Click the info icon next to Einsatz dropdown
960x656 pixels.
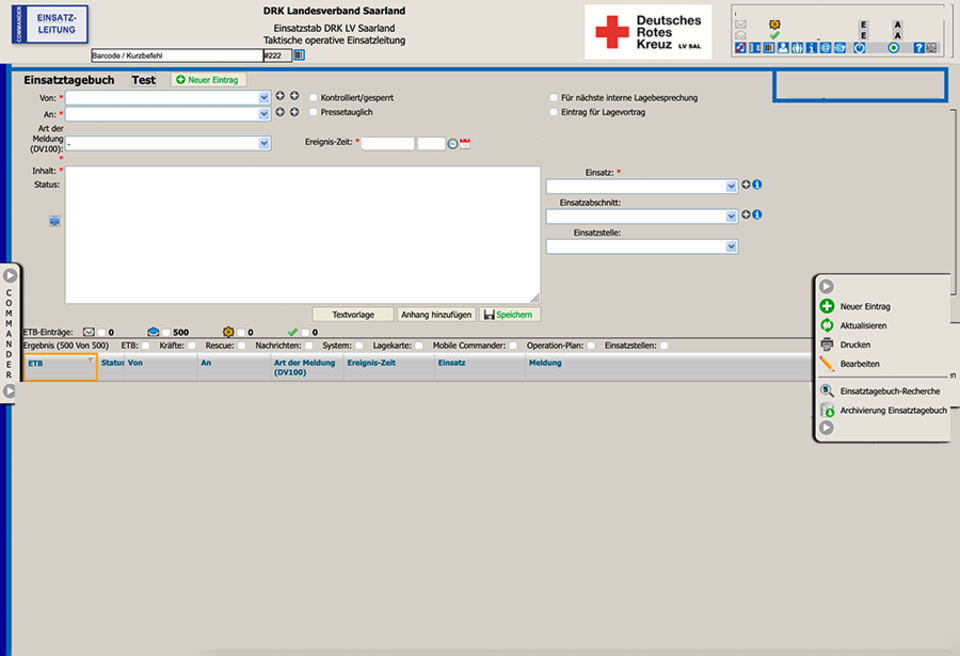[x=757, y=185]
